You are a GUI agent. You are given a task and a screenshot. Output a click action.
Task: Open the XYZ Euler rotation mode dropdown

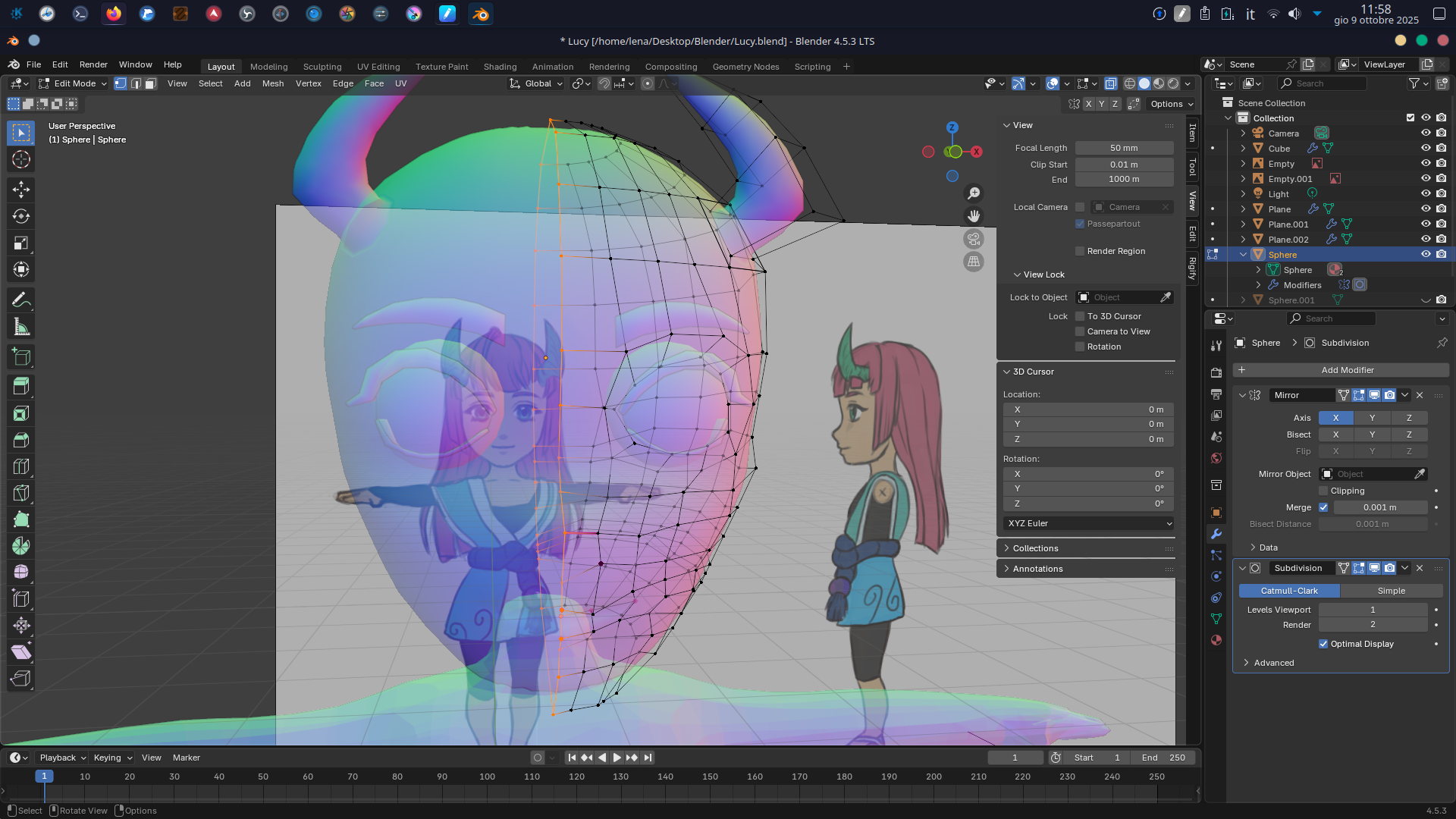coord(1088,523)
